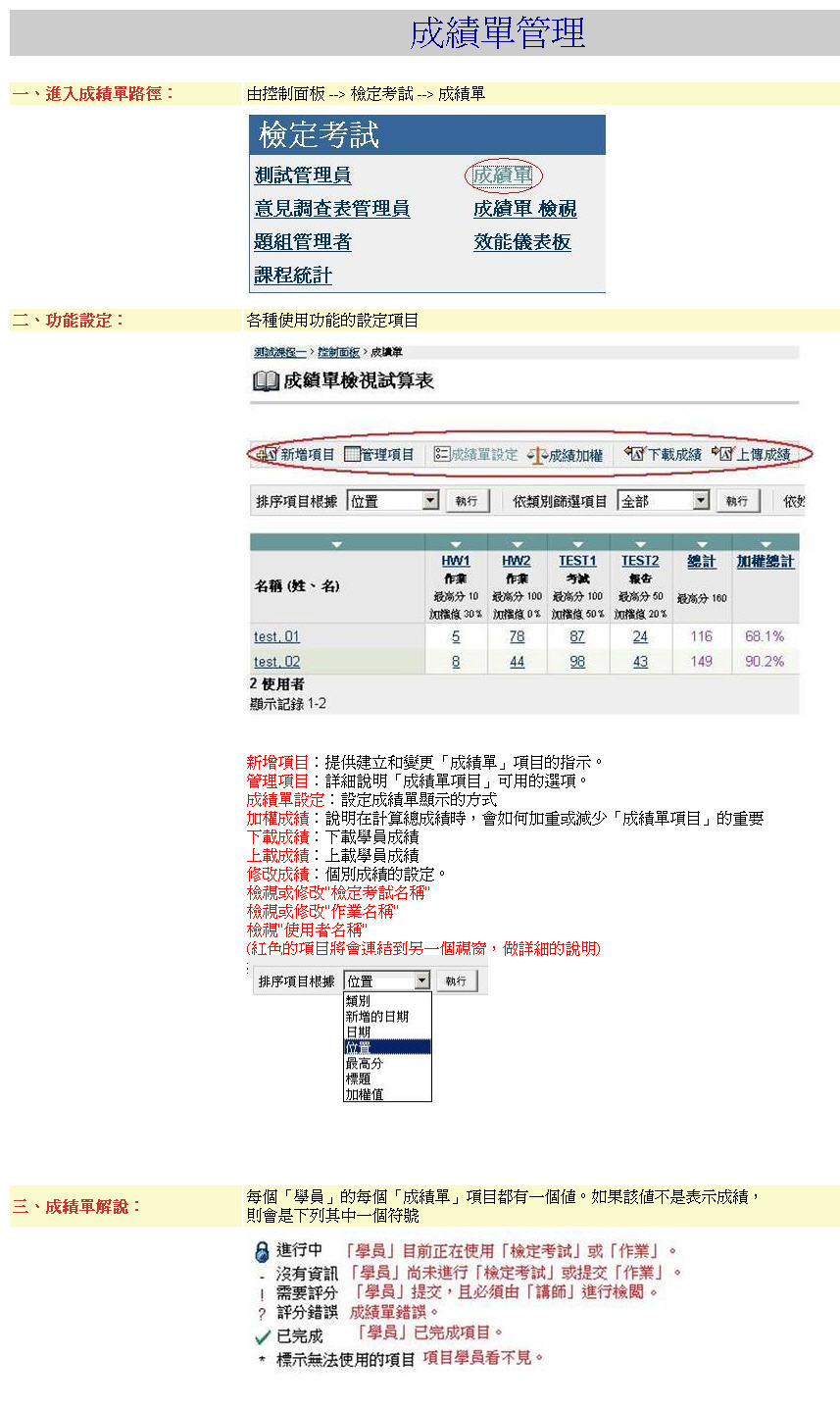
Task: Open the 效能儀表板 link
Action: click(x=521, y=242)
